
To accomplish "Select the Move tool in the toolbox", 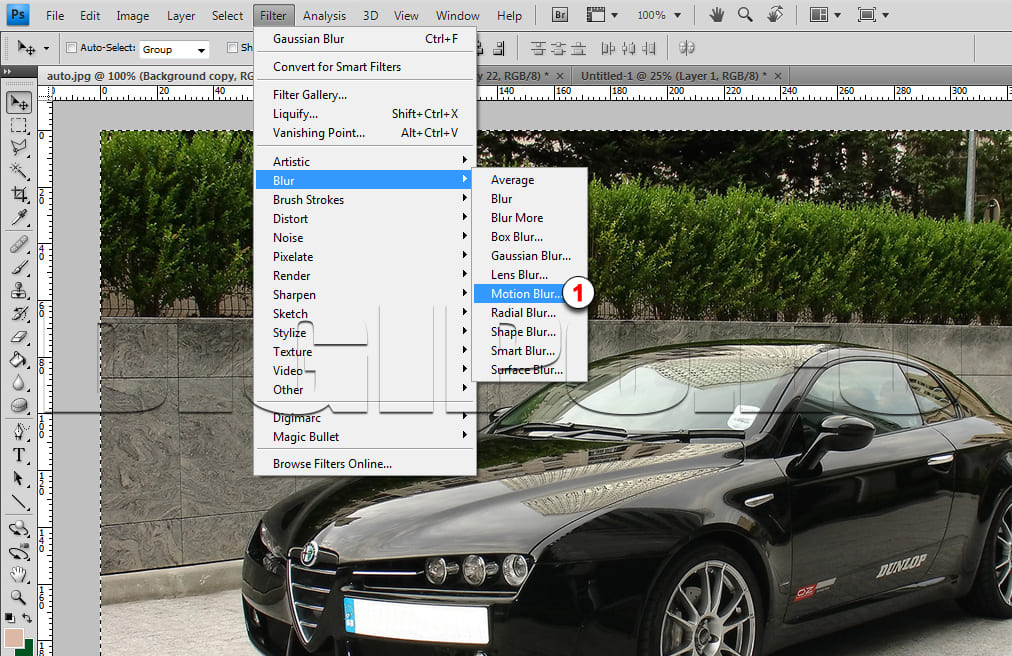I will point(19,103).
